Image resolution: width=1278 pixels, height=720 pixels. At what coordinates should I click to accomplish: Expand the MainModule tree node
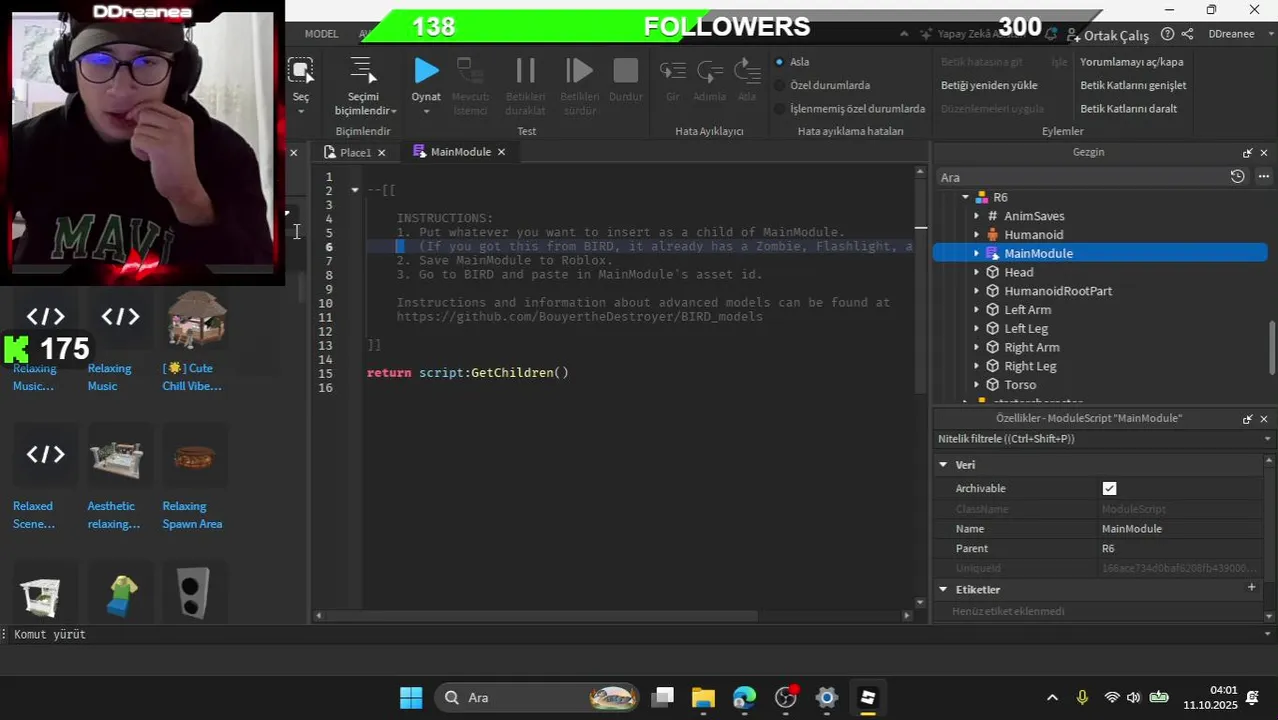(x=977, y=254)
